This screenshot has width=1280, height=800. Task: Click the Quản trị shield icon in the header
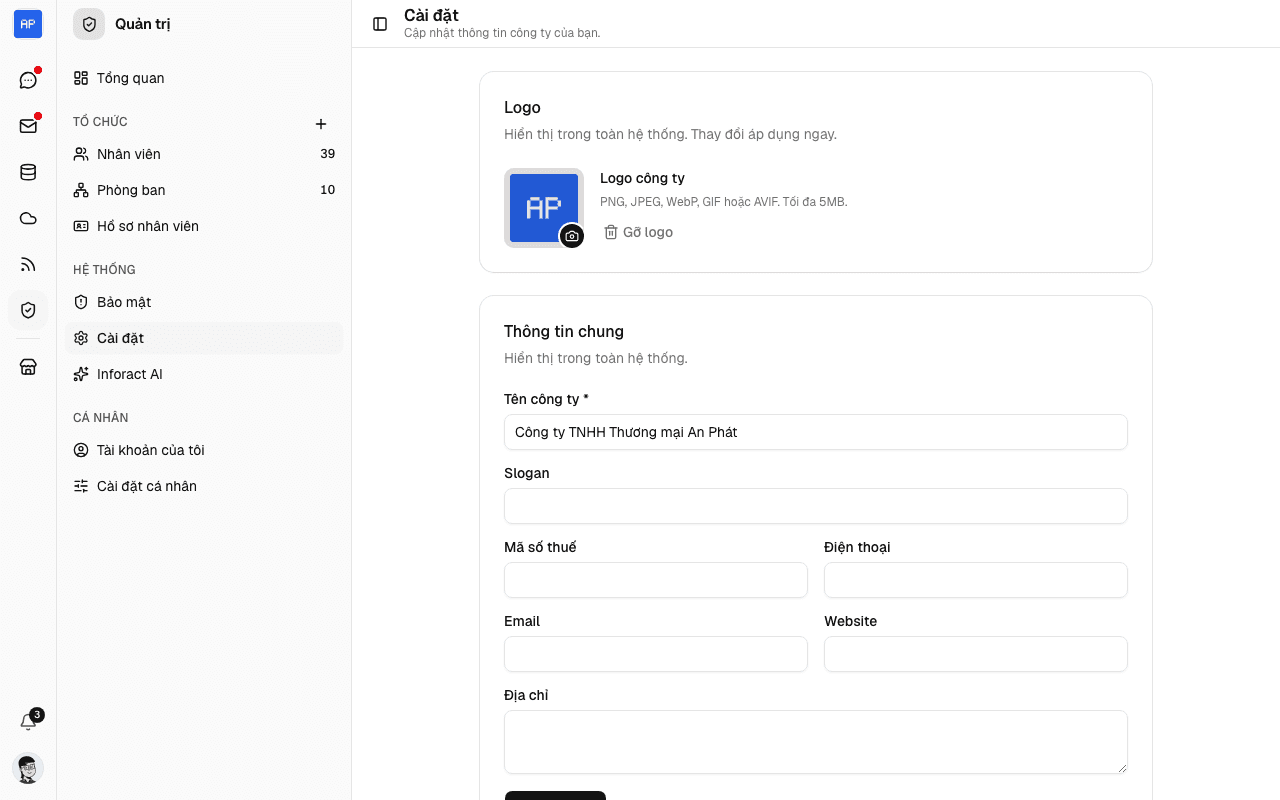coord(89,24)
